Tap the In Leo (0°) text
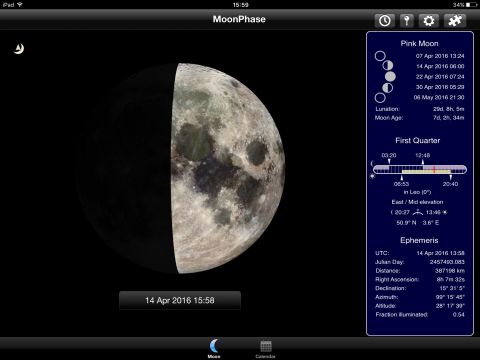 pyautogui.click(x=417, y=192)
